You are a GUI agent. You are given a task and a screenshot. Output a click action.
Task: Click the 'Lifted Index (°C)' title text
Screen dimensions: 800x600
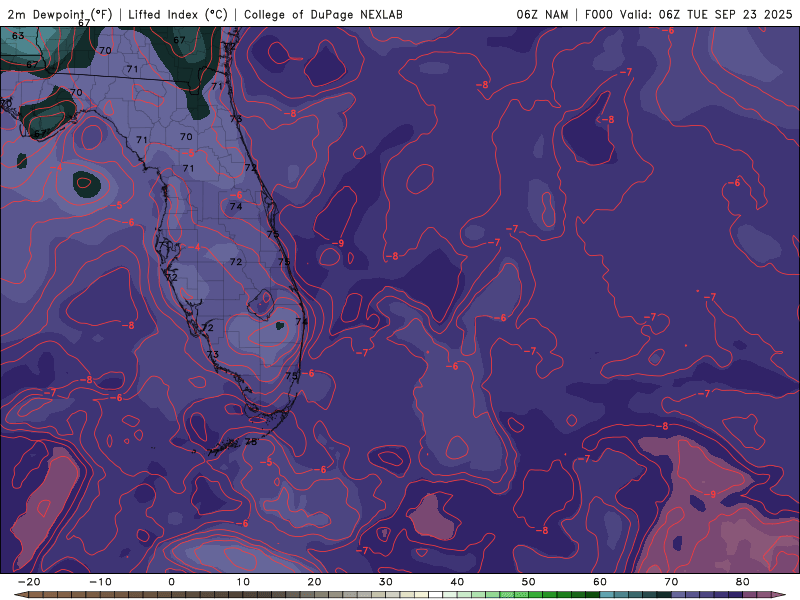[x=178, y=15]
